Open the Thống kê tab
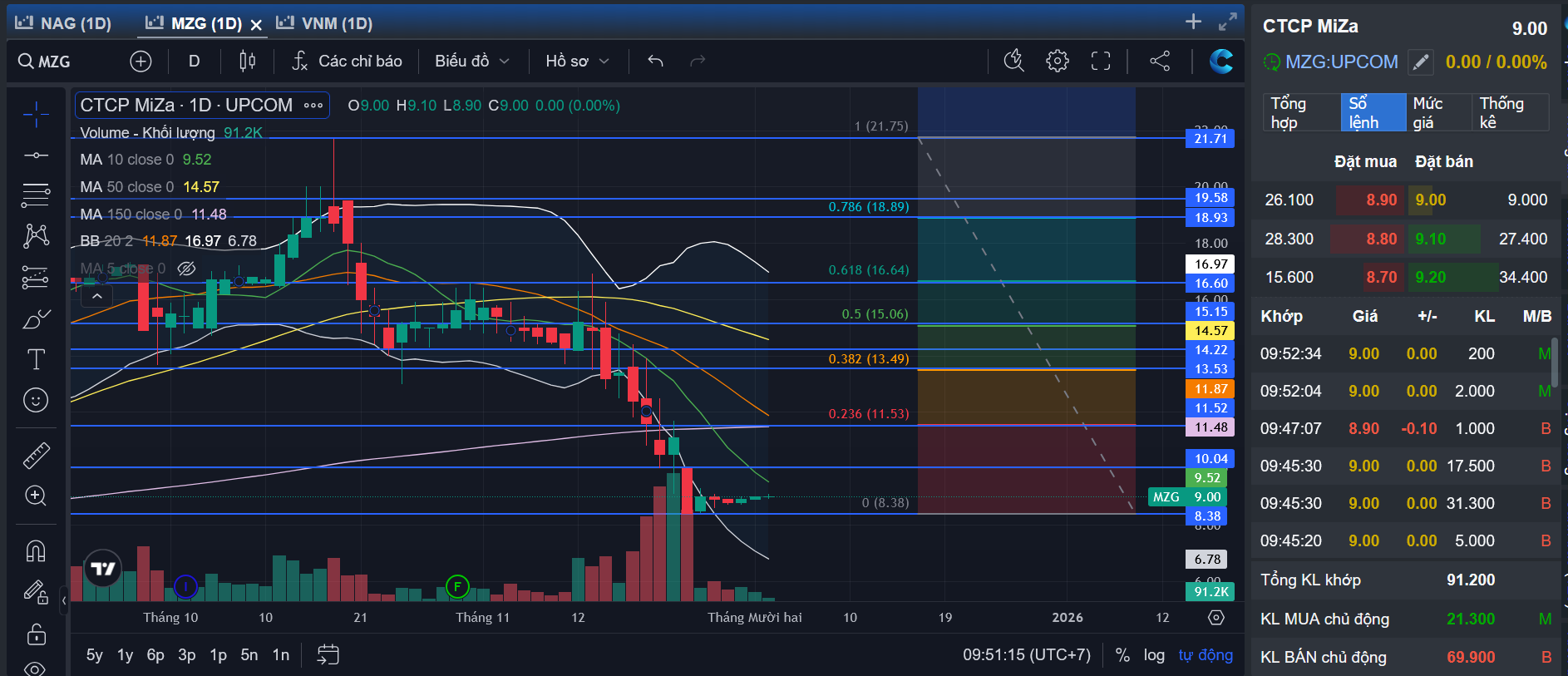This screenshot has height=676, width=1568. coord(1511,112)
